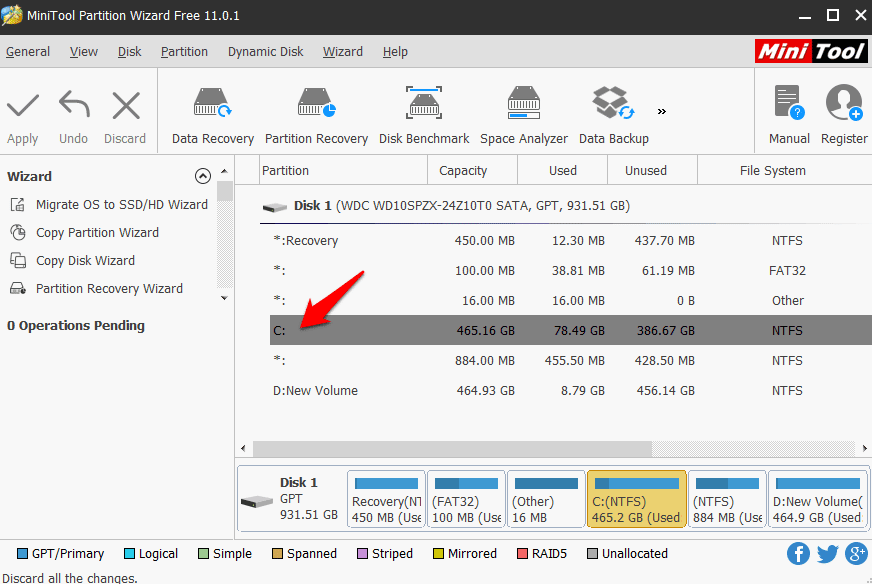
Task: Collapse the Wizard panel
Action: tap(202, 175)
